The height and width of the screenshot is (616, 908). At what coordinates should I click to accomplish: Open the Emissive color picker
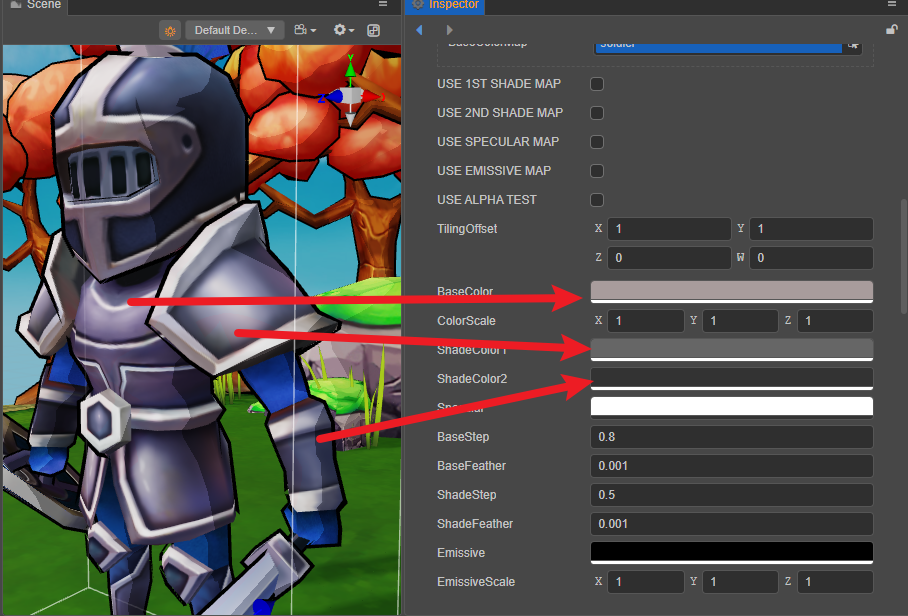(x=732, y=552)
